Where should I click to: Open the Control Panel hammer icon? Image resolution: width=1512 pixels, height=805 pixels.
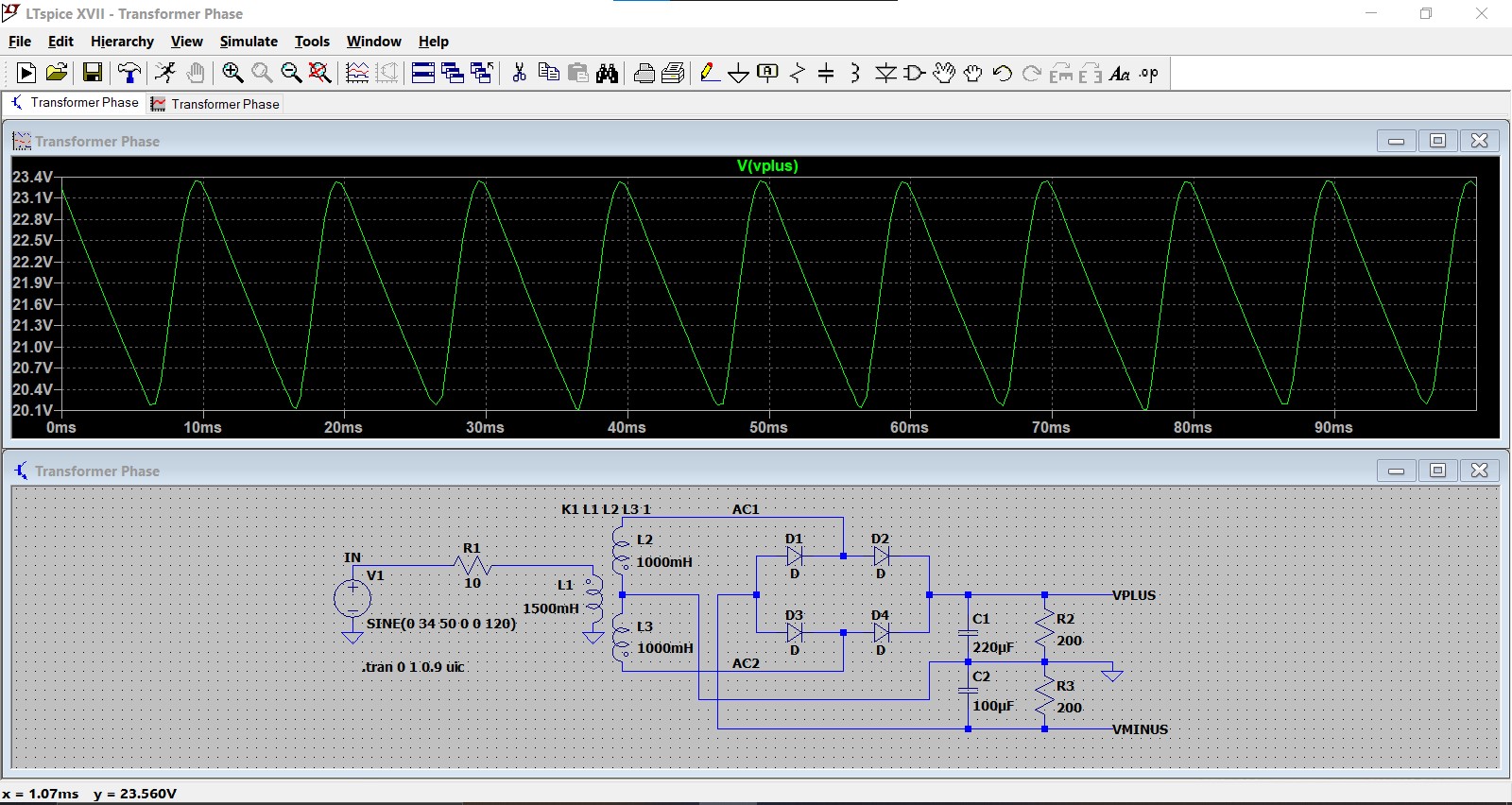129,73
